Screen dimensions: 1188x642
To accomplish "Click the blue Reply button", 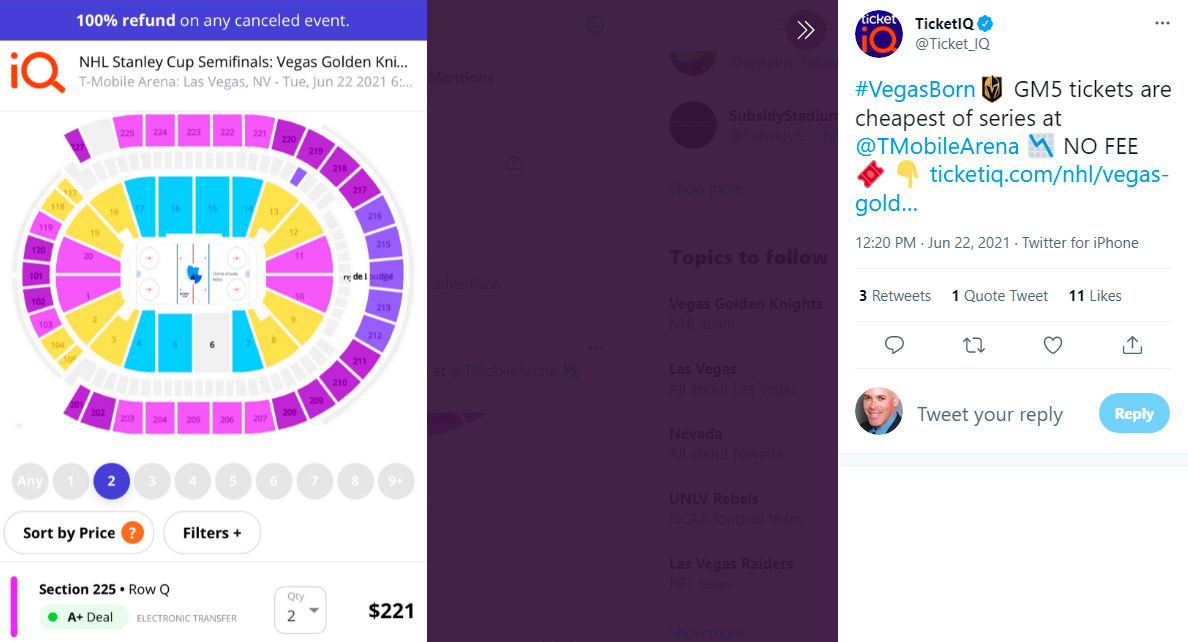I will click(x=1133, y=414).
